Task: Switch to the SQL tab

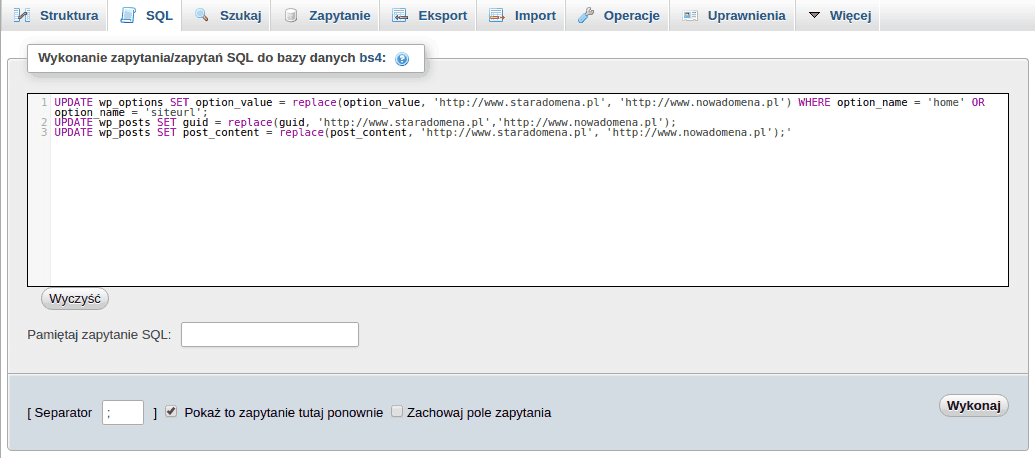Action: [146, 15]
